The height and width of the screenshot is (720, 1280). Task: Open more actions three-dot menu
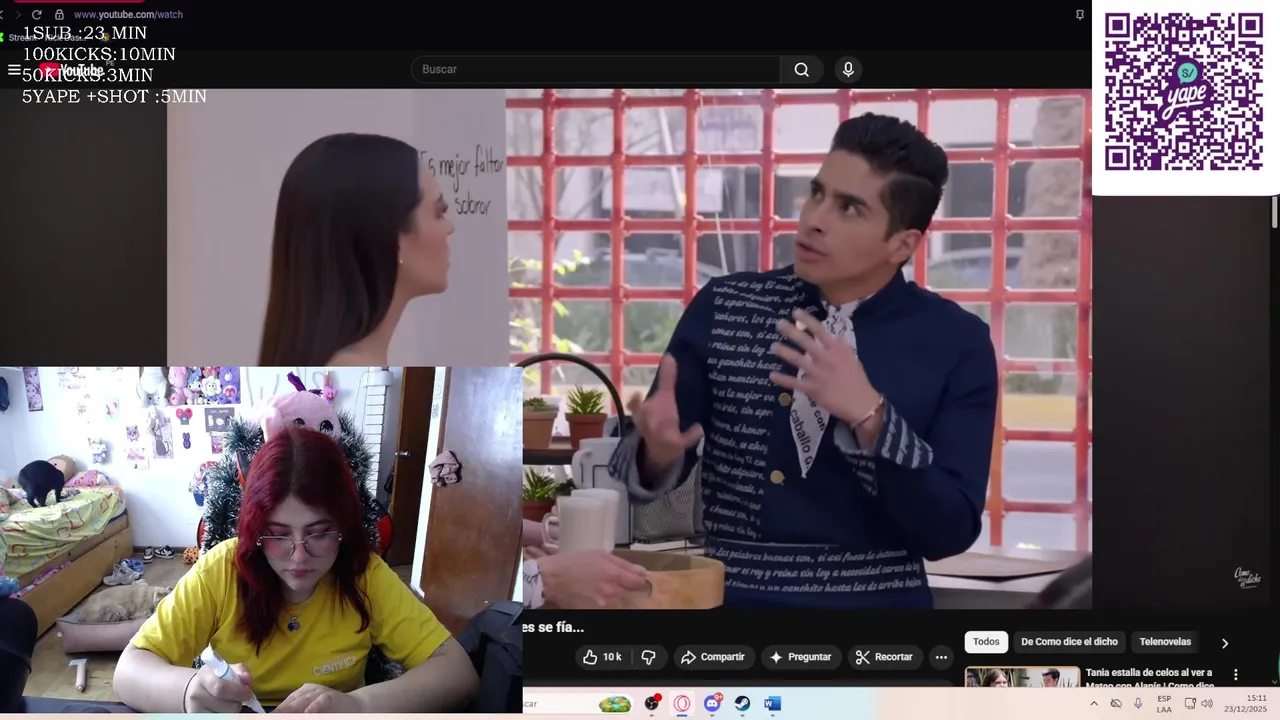click(941, 657)
